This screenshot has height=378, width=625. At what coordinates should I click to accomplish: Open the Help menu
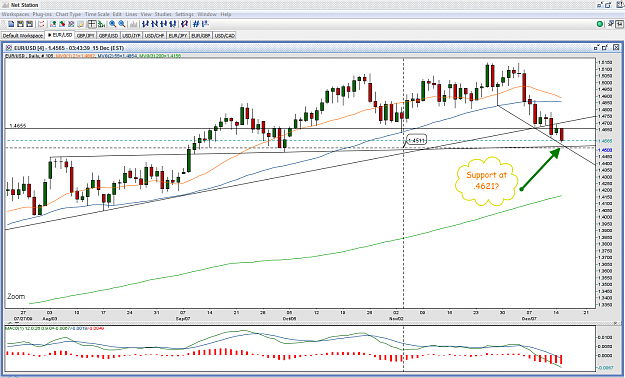click(x=226, y=14)
